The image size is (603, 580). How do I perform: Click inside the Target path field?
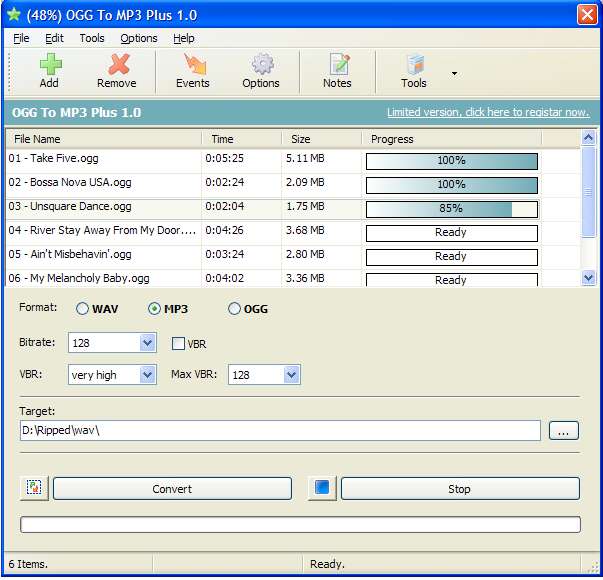click(280, 430)
